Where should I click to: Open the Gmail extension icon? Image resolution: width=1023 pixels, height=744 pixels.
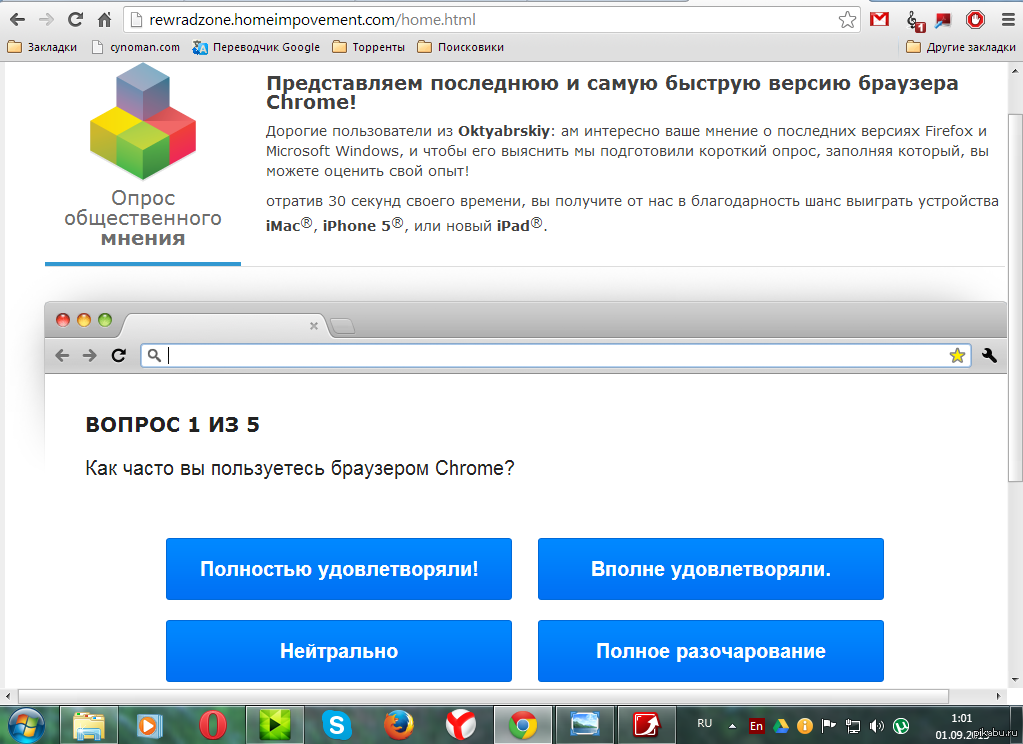pos(880,19)
